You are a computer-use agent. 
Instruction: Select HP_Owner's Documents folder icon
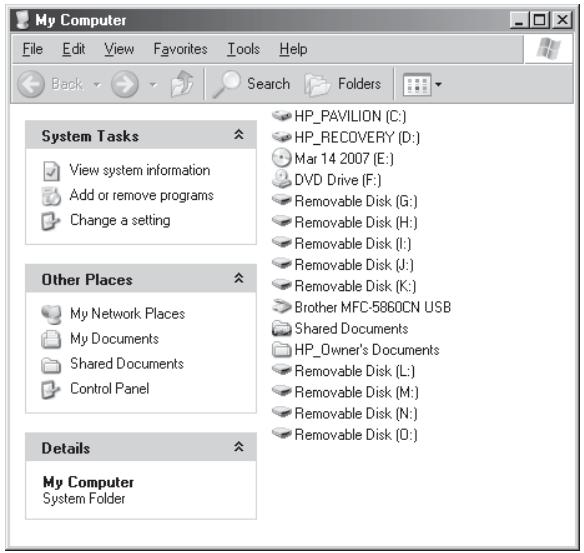[x=282, y=349]
